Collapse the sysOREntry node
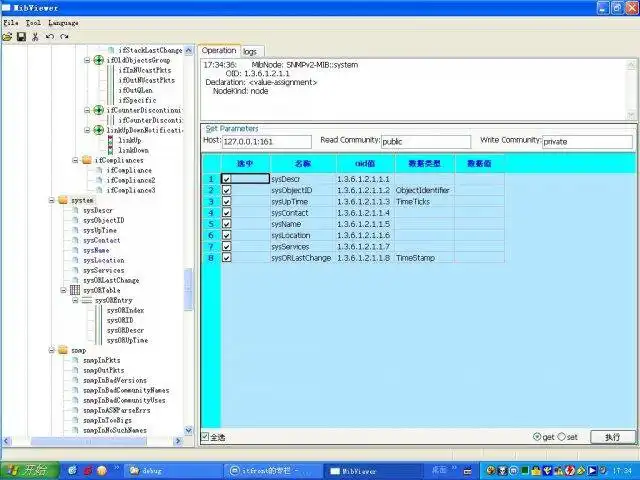Screen dimensions: 640x480 pyautogui.click(x=76, y=300)
